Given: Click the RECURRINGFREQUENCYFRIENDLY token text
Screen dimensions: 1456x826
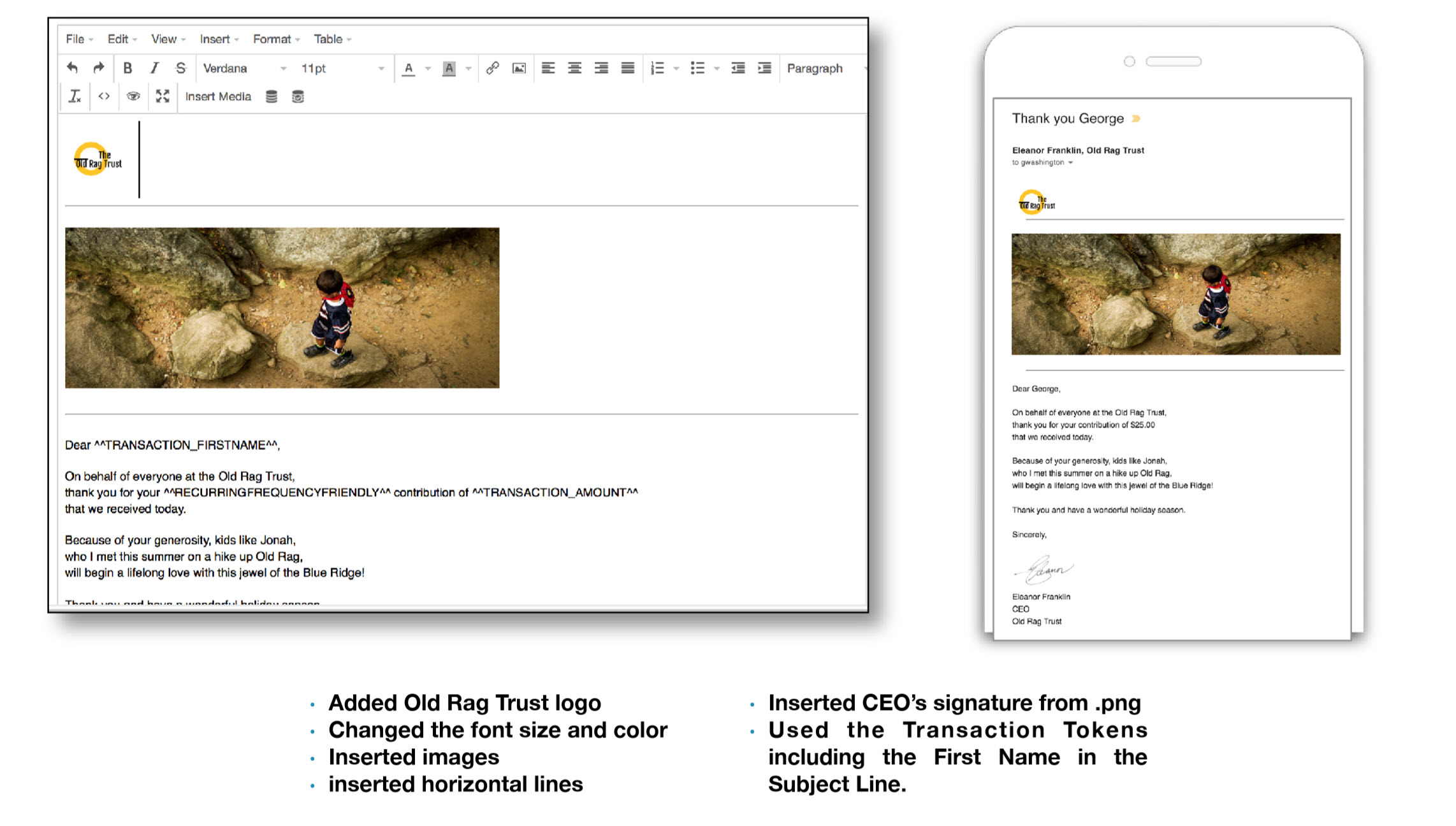Looking at the screenshot, I should [x=277, y=493].
